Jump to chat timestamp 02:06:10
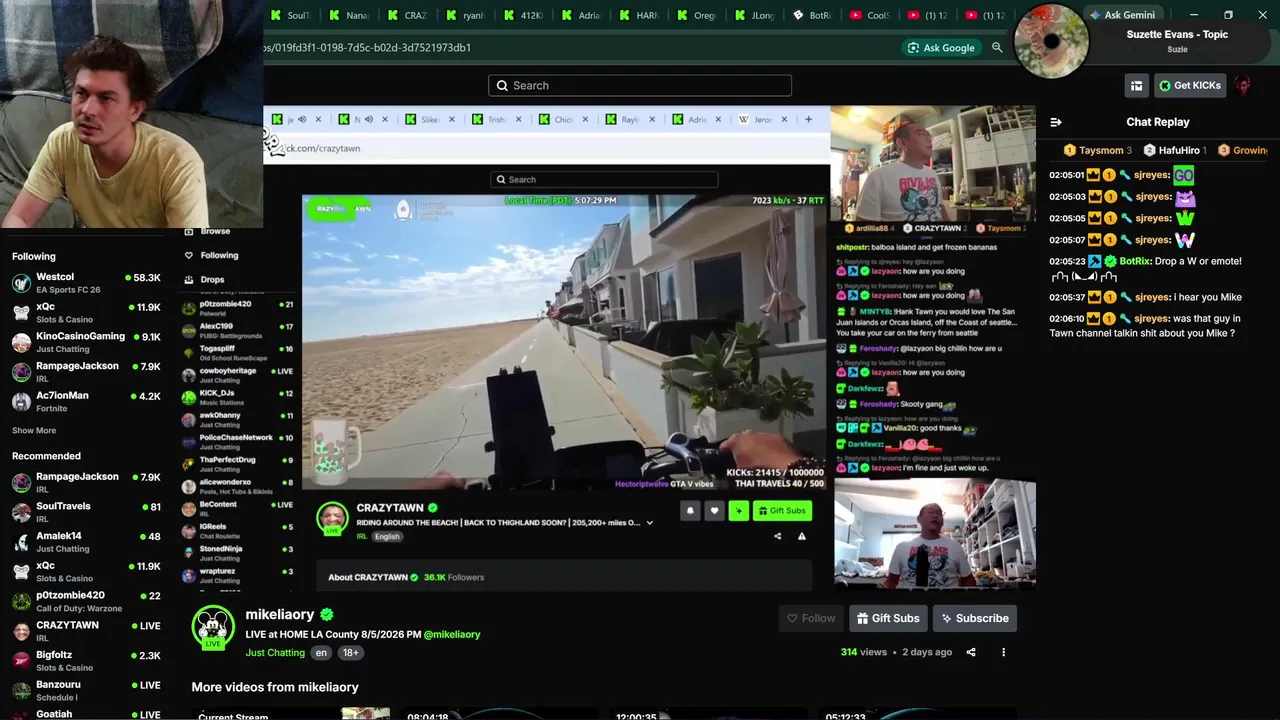 [1067, 319]
